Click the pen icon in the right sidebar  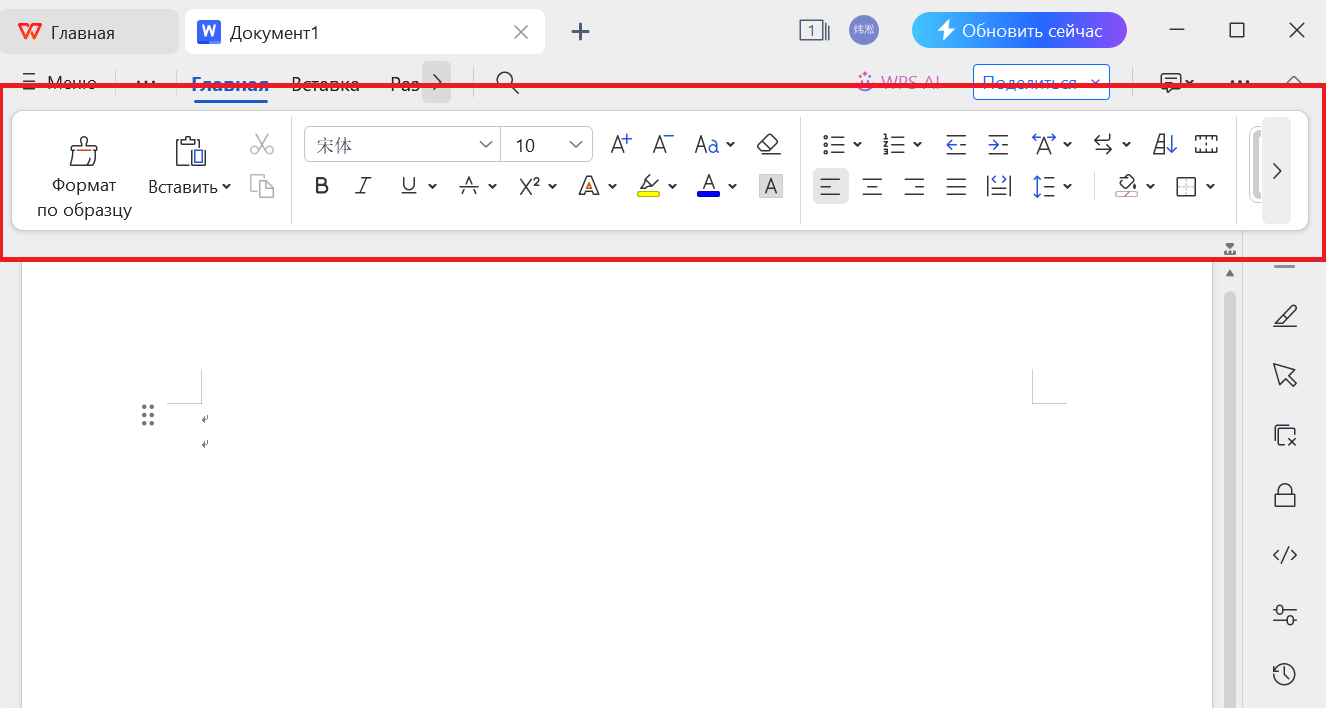tap(1285, 316)
